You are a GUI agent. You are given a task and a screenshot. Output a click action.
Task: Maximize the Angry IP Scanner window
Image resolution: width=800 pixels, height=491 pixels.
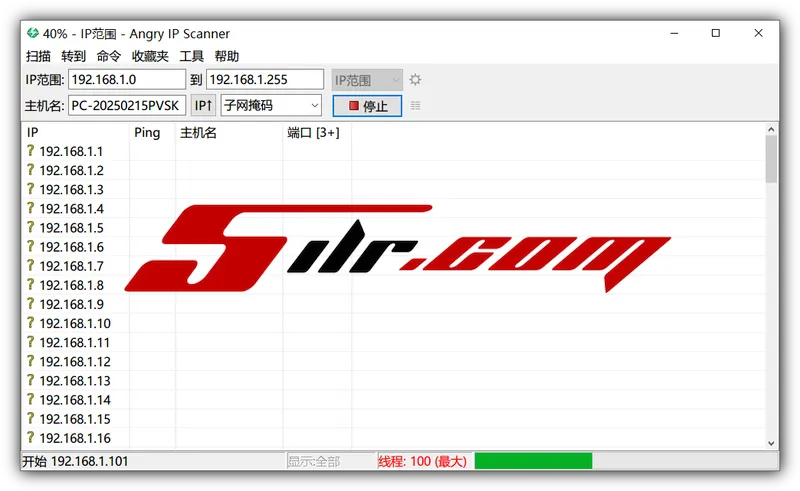pyautogui.click(x=716, y=33)
